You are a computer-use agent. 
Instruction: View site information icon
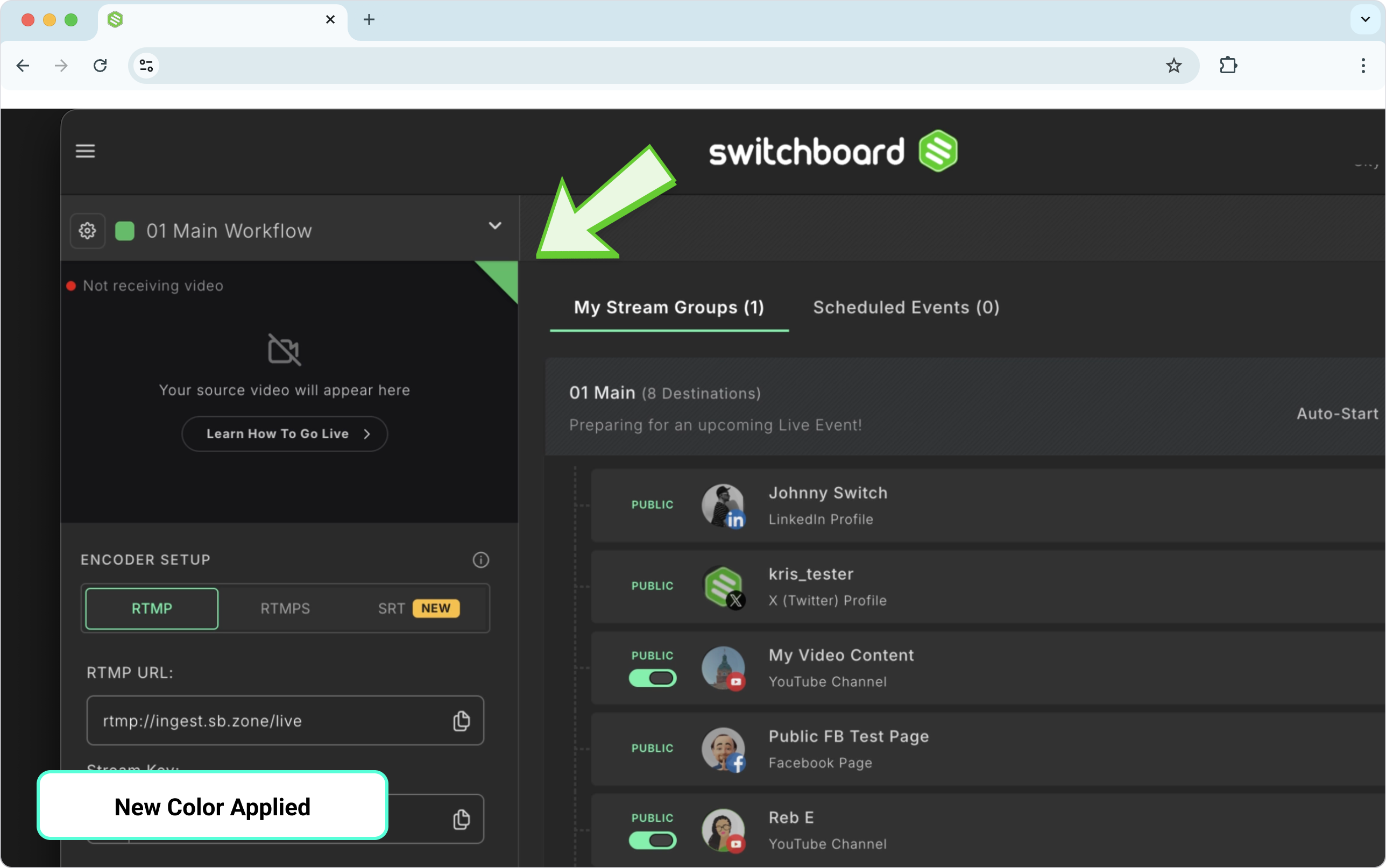click(x=146, y=66)
